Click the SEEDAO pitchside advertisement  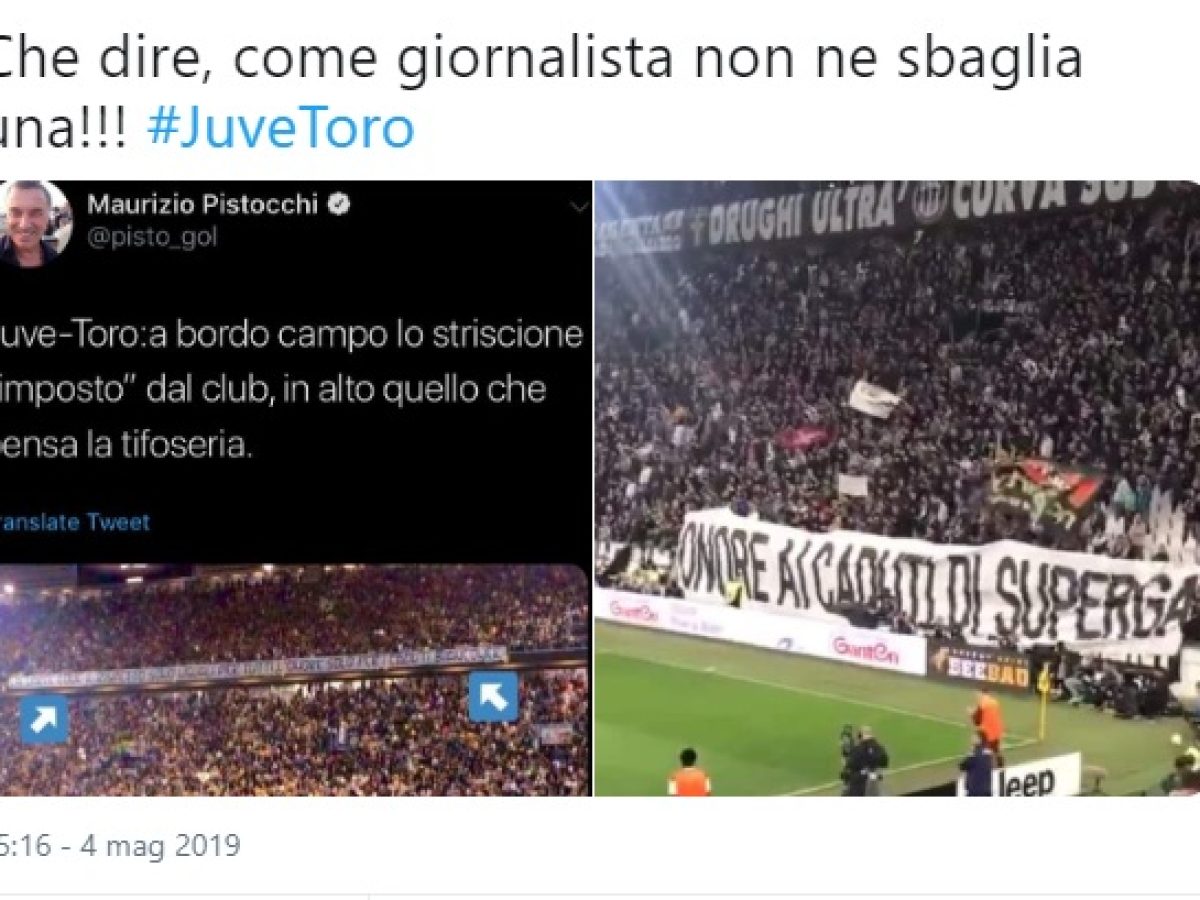[x=980, y=664]
